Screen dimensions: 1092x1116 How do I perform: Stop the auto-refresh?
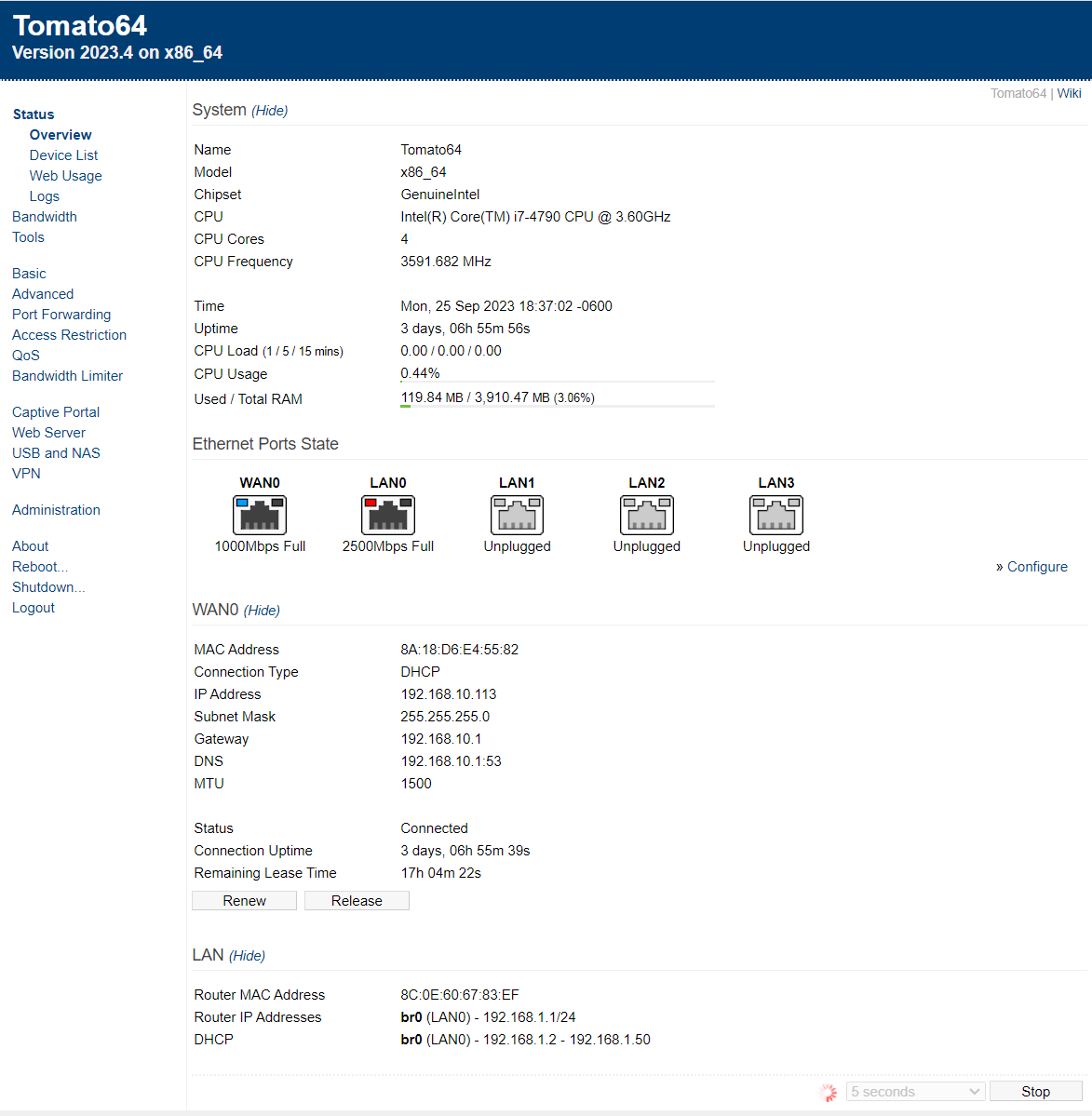pos(1035,1092)
